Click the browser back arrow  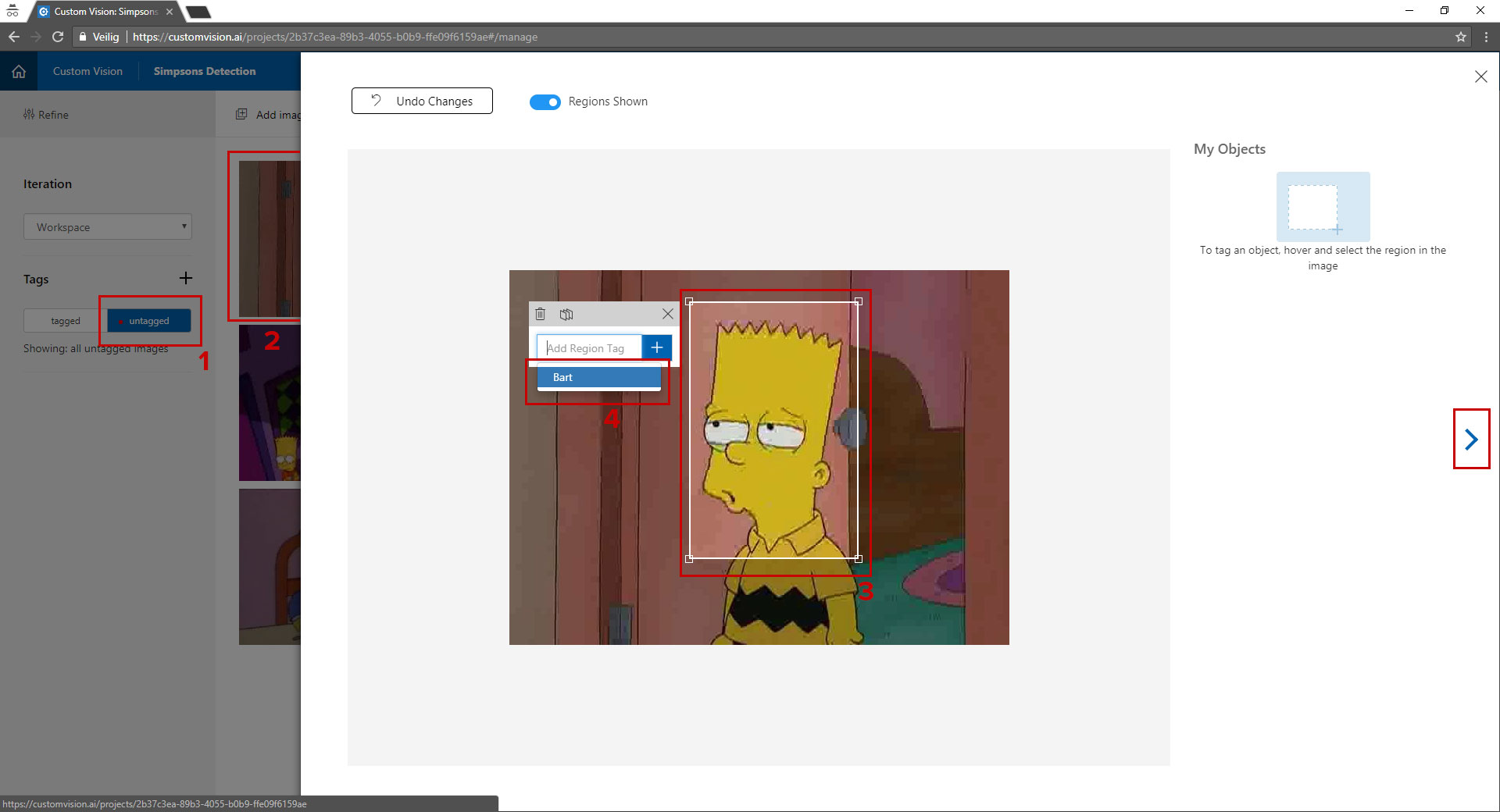click(14, 37)
